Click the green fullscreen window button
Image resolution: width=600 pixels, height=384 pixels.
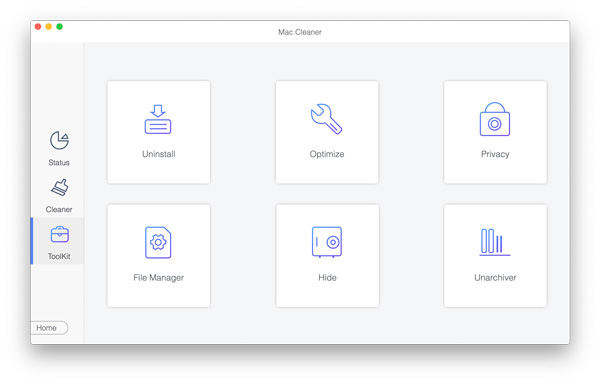[59, 26]
